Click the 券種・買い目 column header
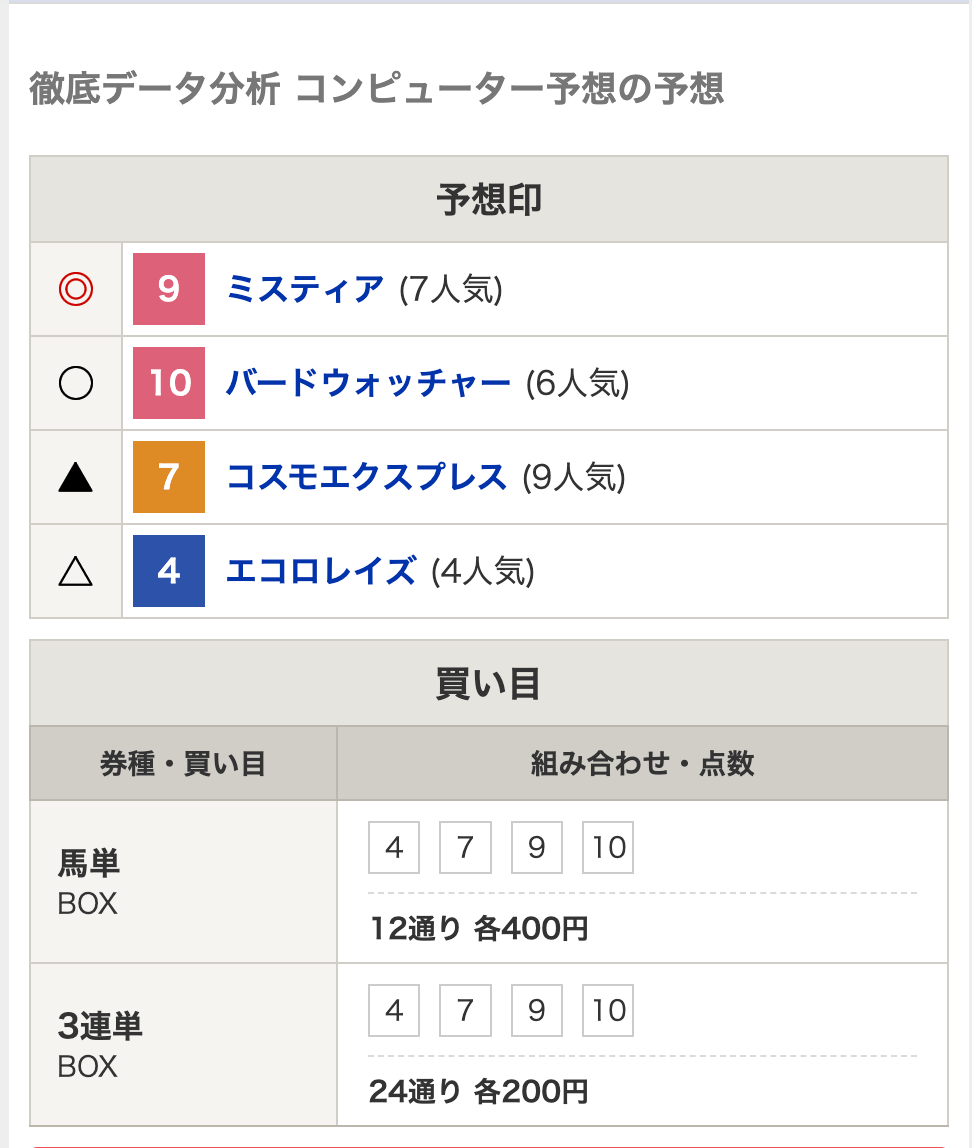 tap(183, 764)
